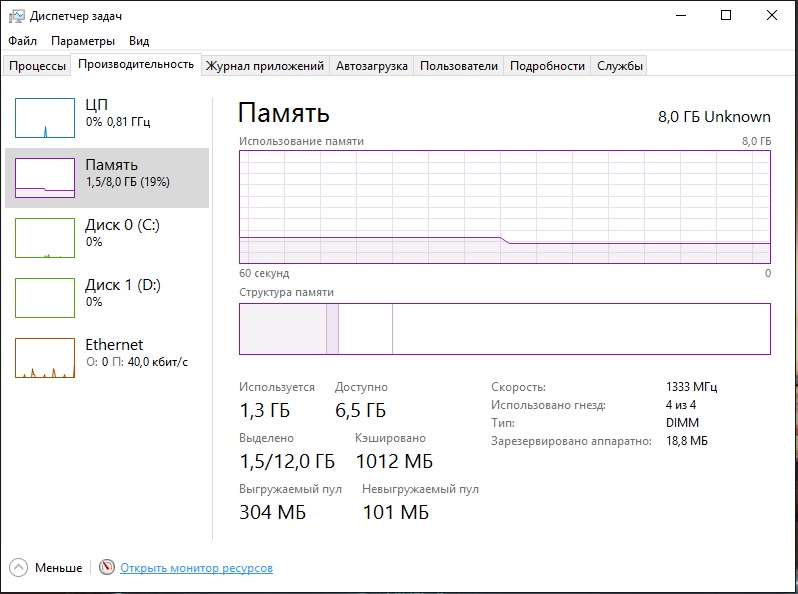Click the Task Manager title bar icon
This screenshot has height=594, width=798.
pyautogui.click(x=16, y=15)
